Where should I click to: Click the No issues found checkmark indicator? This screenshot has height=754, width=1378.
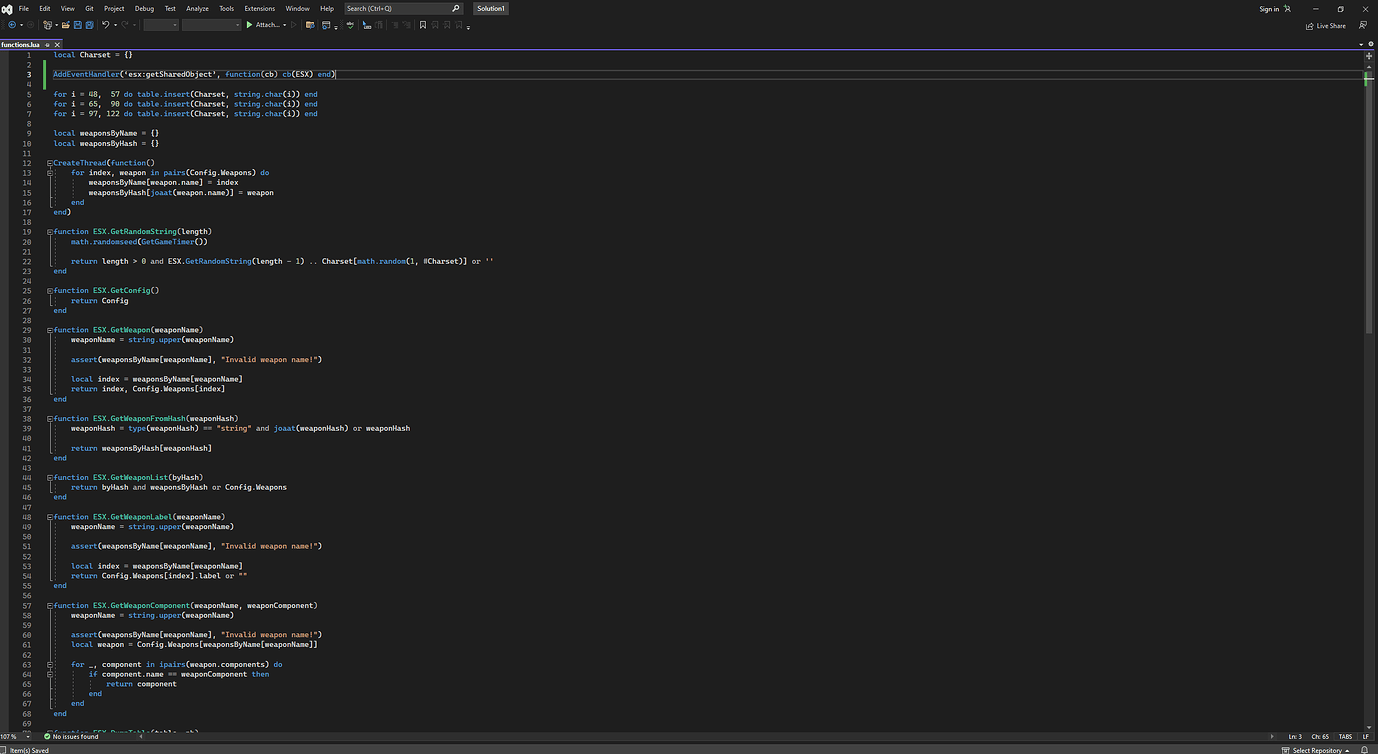[46, 737]
